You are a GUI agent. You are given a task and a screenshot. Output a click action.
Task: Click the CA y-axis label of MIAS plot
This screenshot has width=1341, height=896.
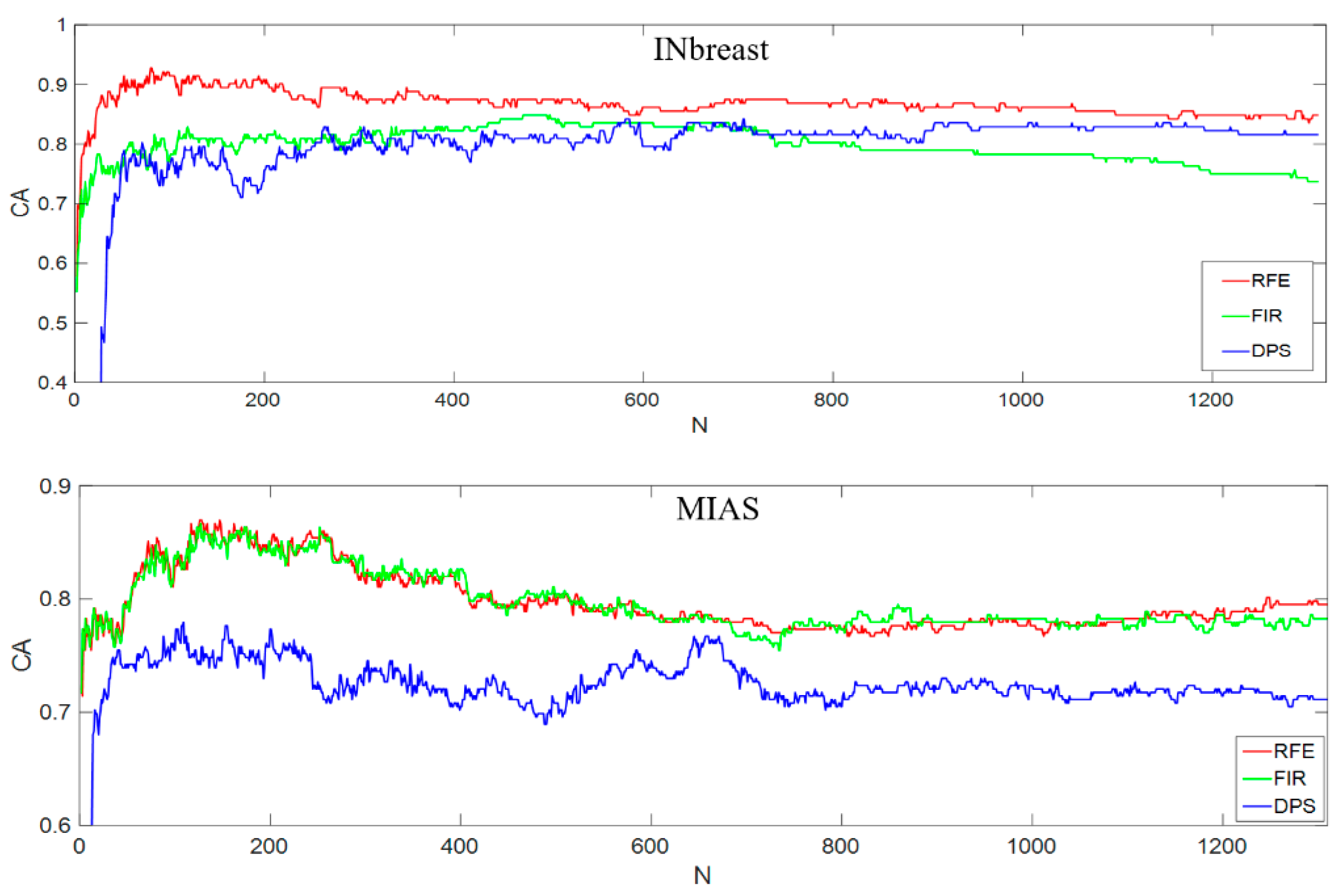click(x=22, y=655)
